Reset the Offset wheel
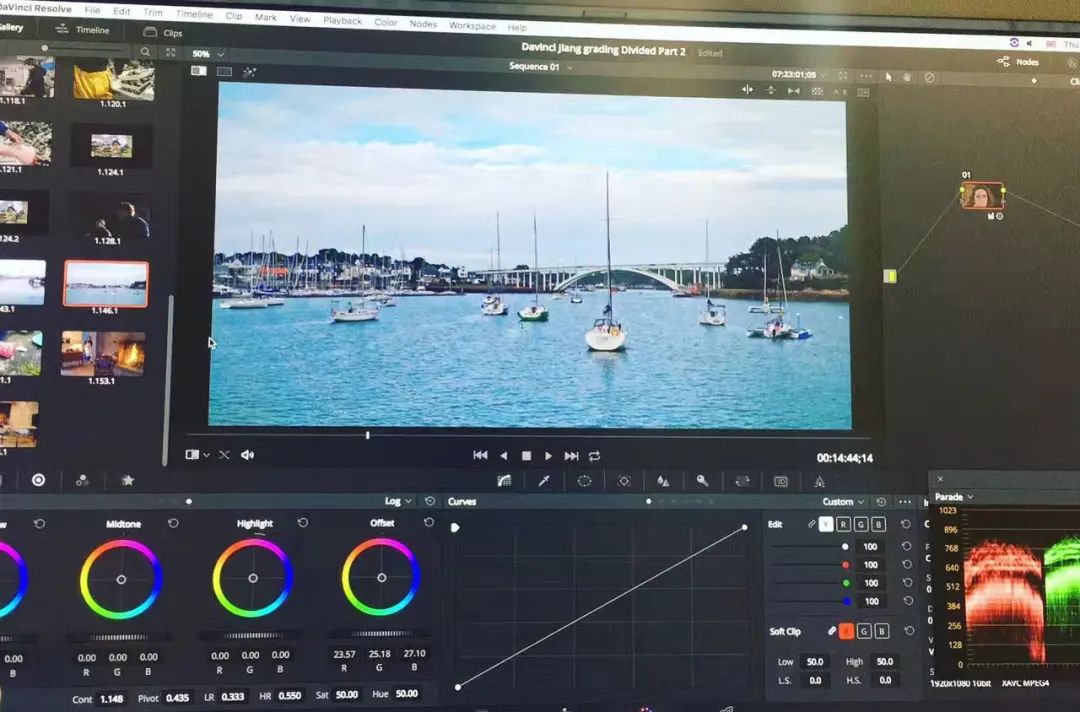 [x=428, y=522]
